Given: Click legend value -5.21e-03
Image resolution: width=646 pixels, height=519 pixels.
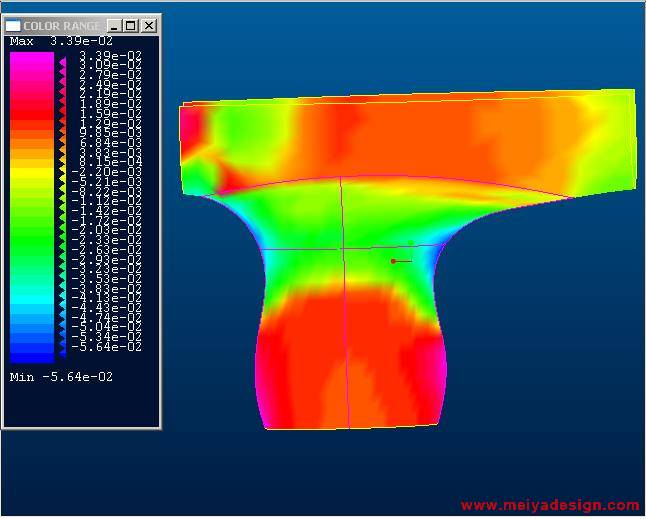Looking at the screenshot, I should (x=107, y=182).
